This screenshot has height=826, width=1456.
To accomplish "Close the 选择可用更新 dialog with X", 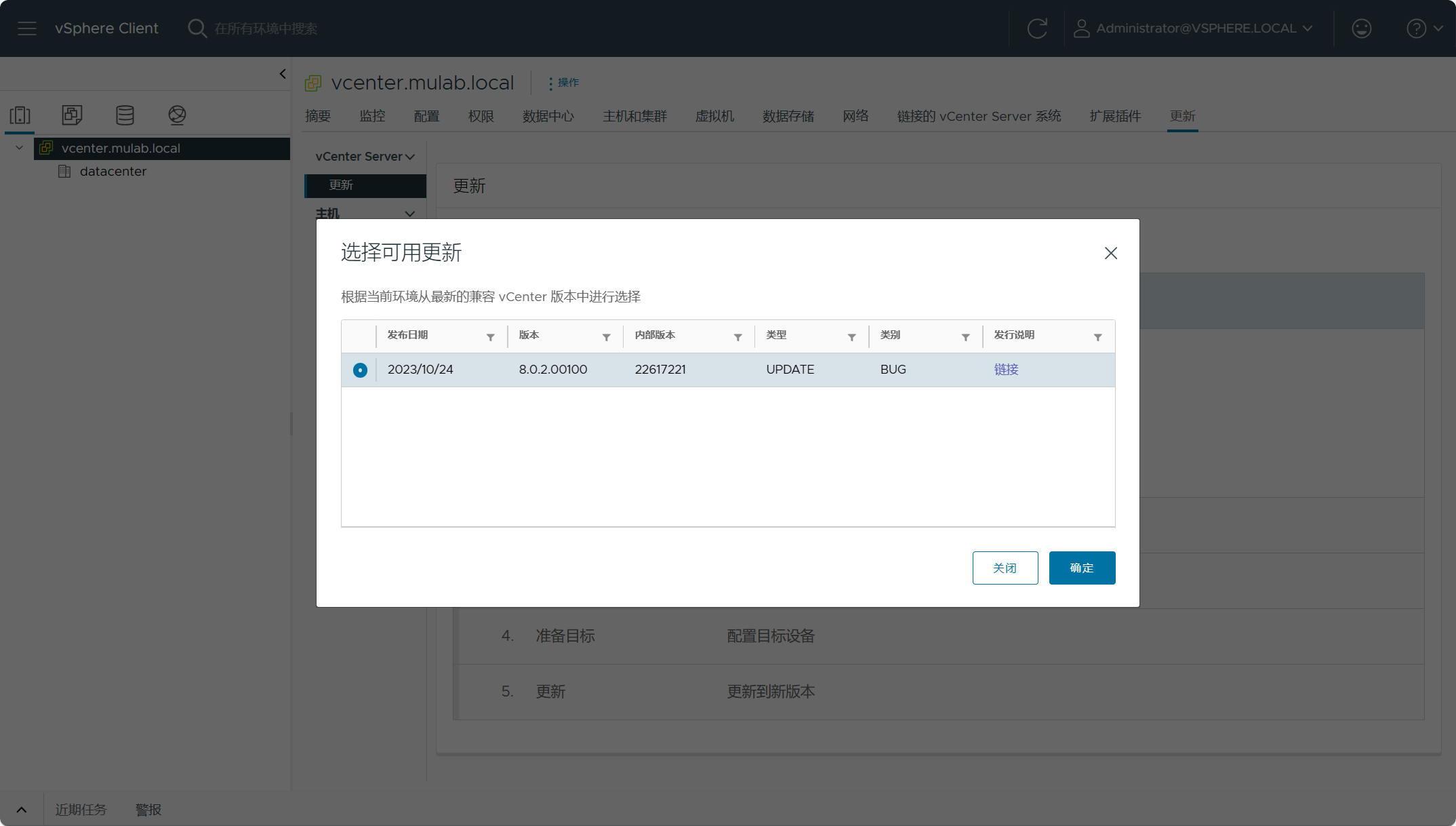I will (1111, 254).
